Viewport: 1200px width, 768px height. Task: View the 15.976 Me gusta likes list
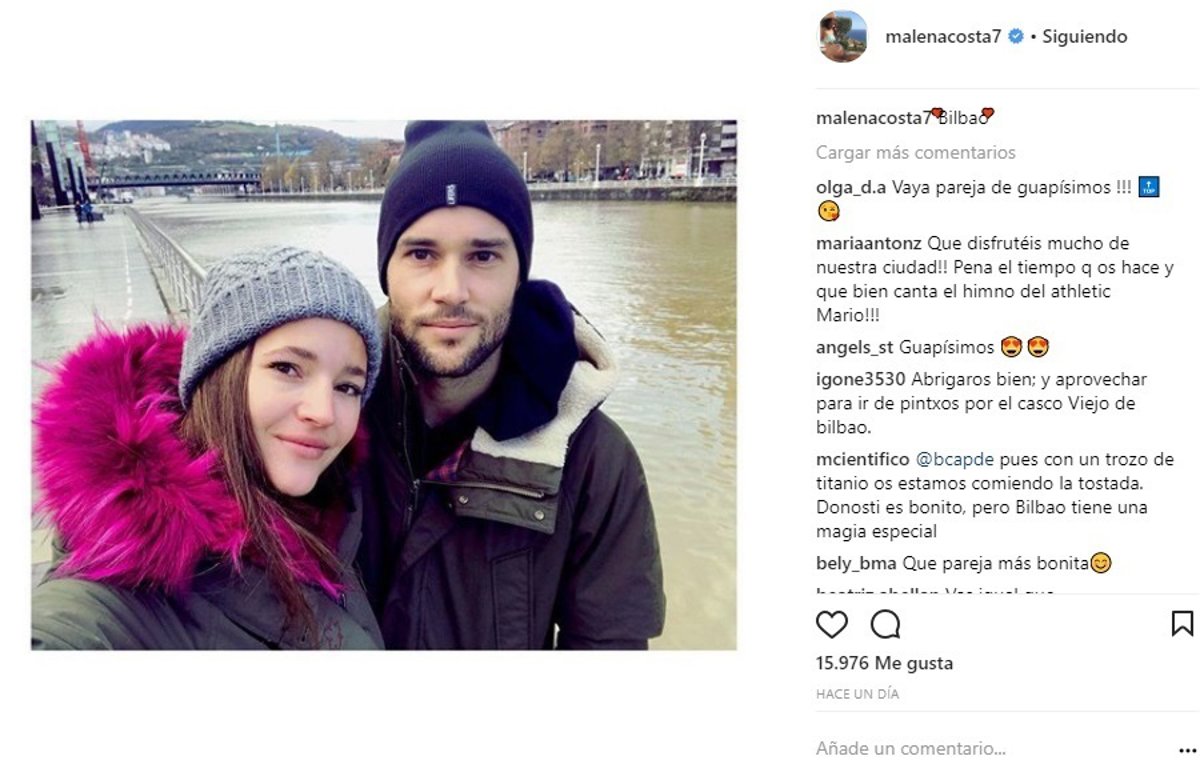pos(884,663)
